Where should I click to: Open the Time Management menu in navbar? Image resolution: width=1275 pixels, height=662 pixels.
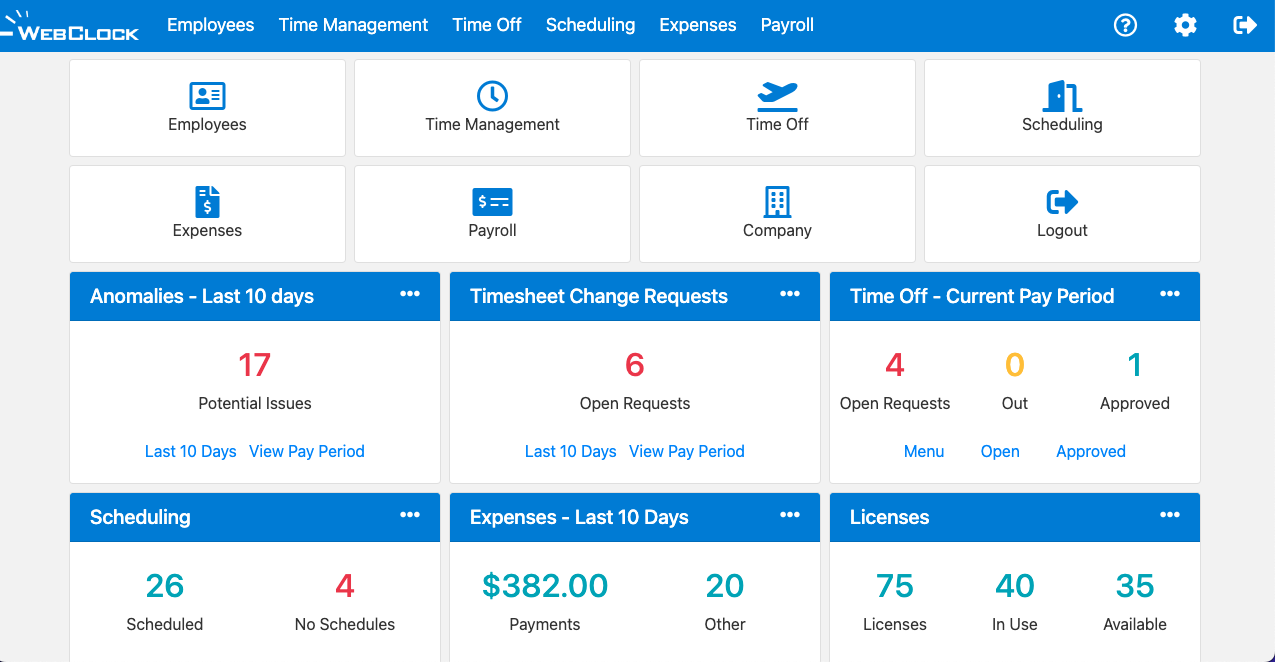tap(353, 25)
